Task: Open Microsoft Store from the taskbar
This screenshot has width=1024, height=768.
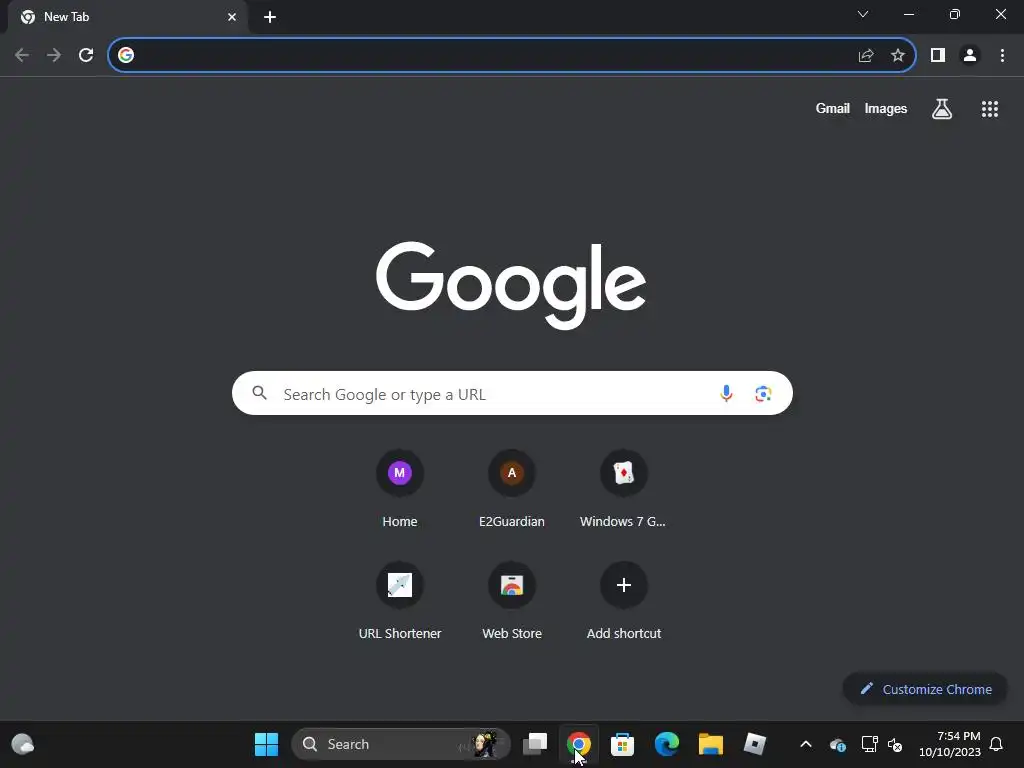Action: (622, 744)
